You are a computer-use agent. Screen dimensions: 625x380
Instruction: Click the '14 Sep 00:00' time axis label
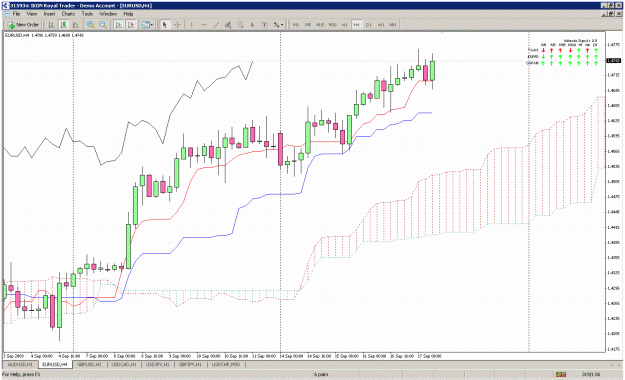pos(292,356)
